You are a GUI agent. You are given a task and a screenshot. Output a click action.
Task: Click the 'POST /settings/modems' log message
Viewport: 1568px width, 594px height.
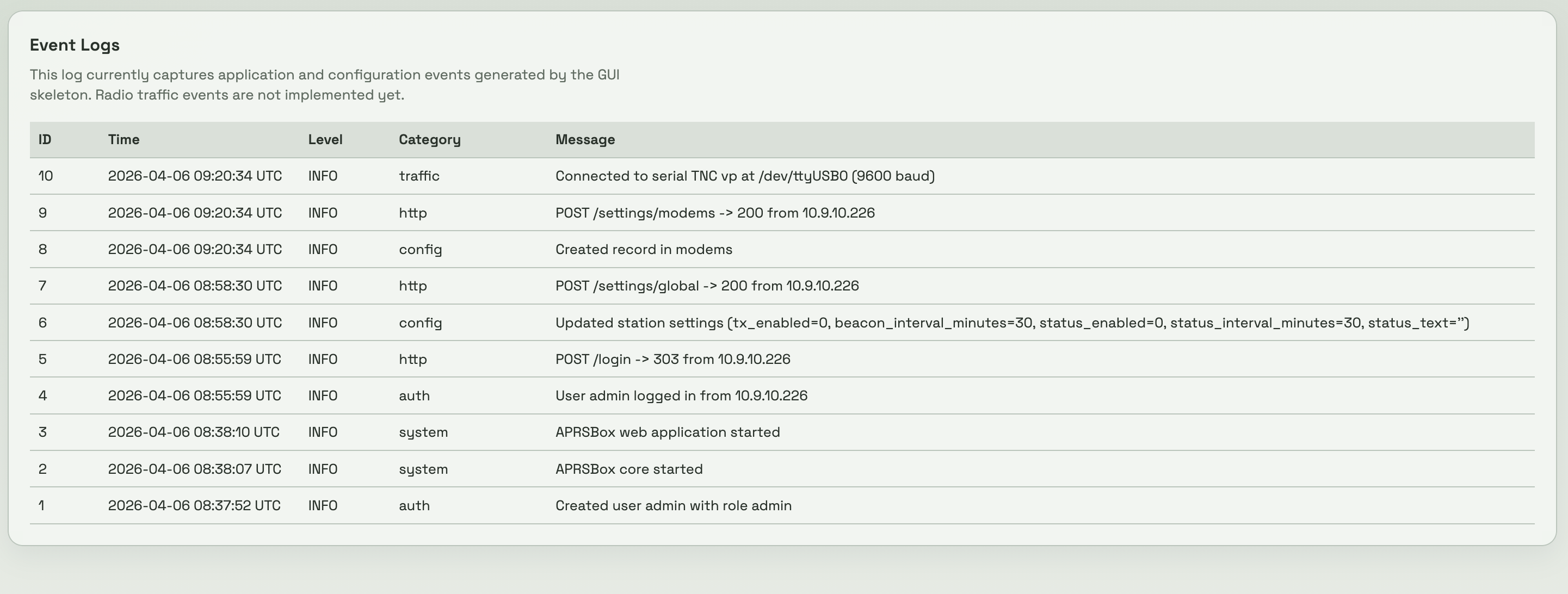pyautogui.click(x=714, y=213)
